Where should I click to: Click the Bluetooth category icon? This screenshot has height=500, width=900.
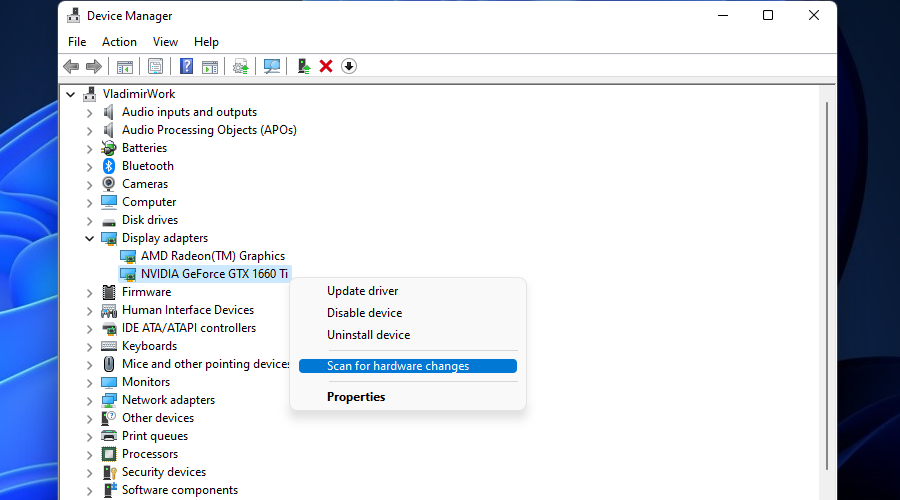point(108,166)
